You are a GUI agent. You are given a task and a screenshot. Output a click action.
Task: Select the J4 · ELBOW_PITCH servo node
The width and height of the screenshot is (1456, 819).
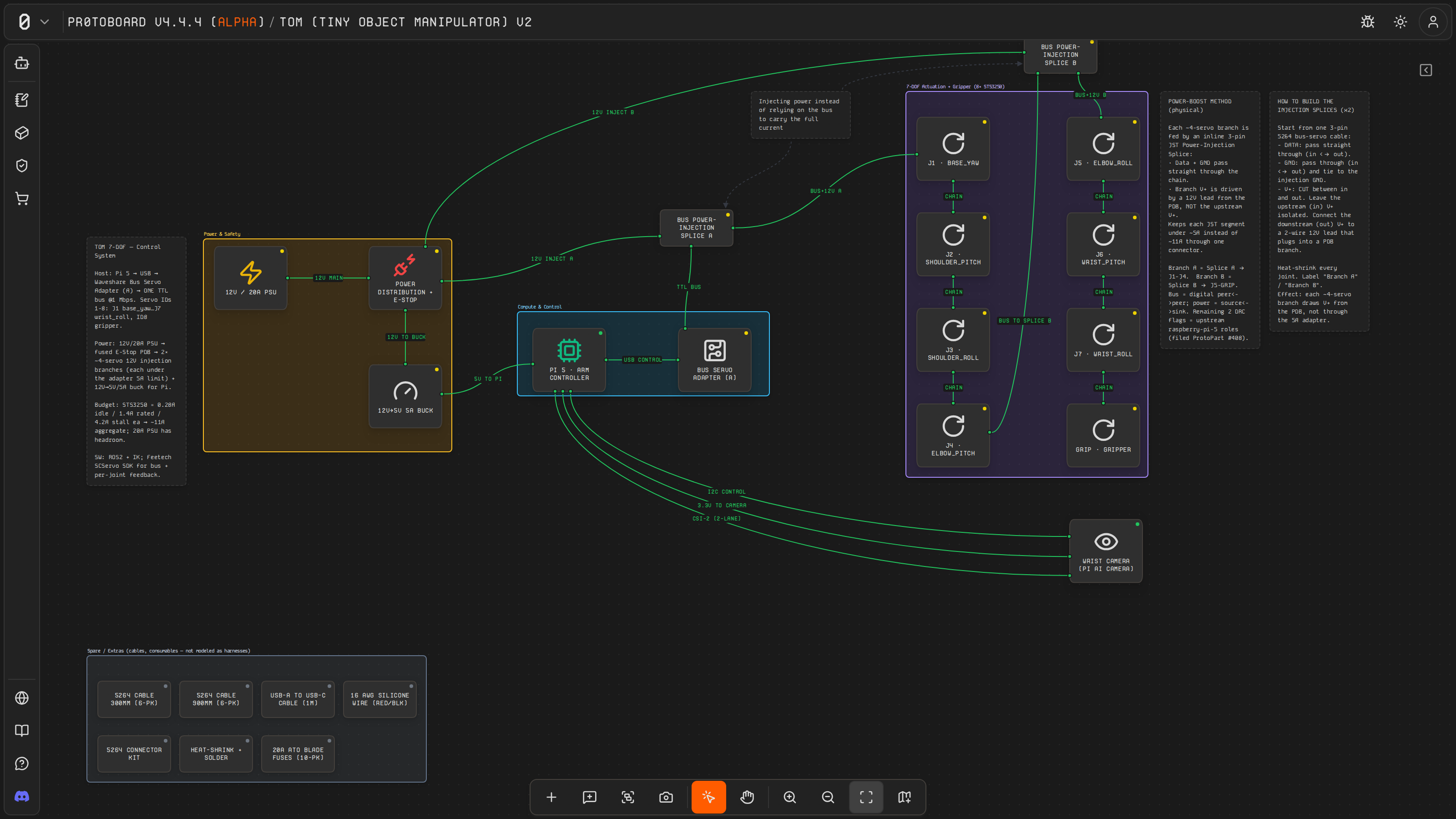click(x=953, y=435)
